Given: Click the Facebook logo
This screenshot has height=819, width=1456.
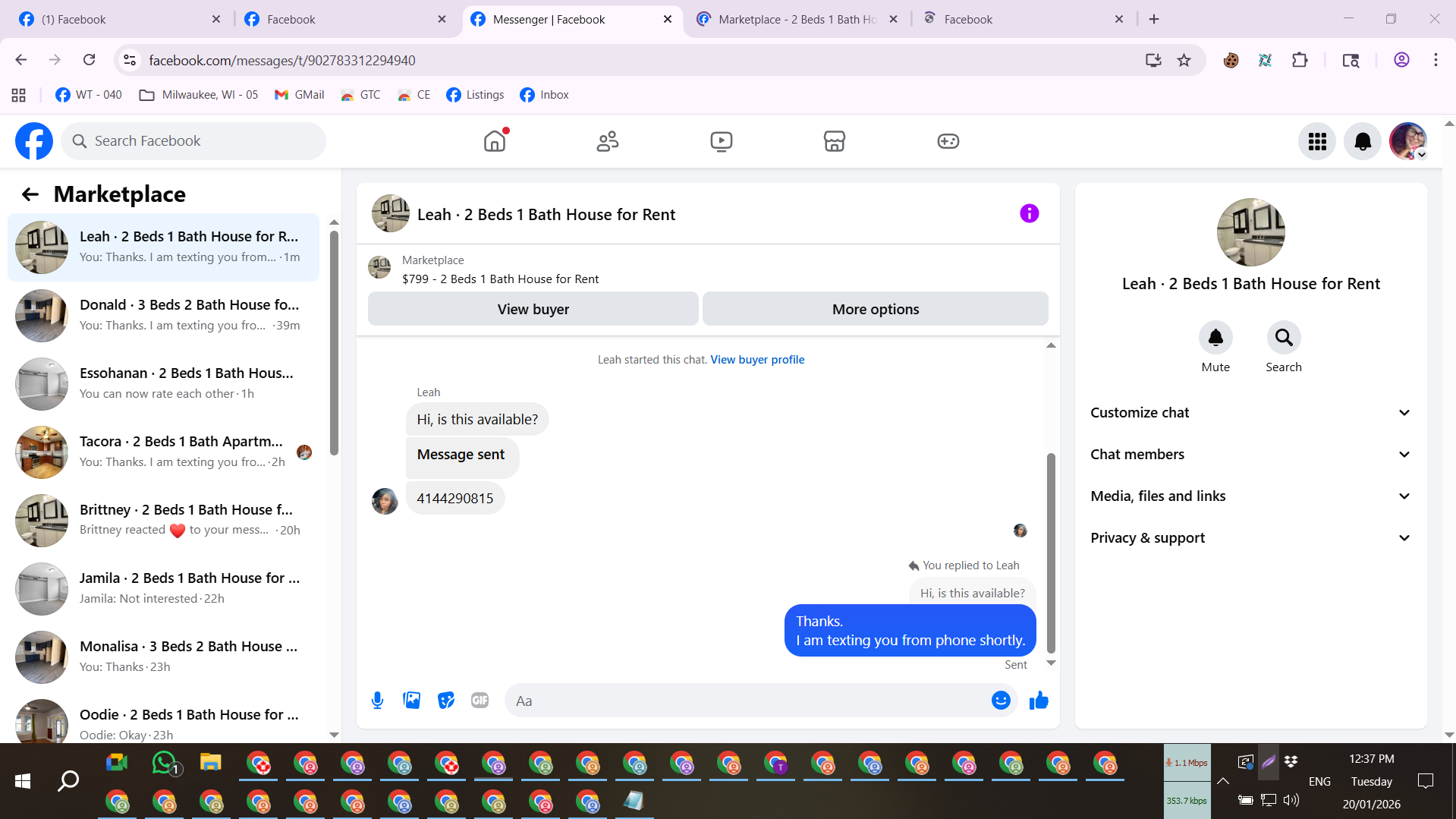Looking at the screenshot, I should click(x=34, y=141).
